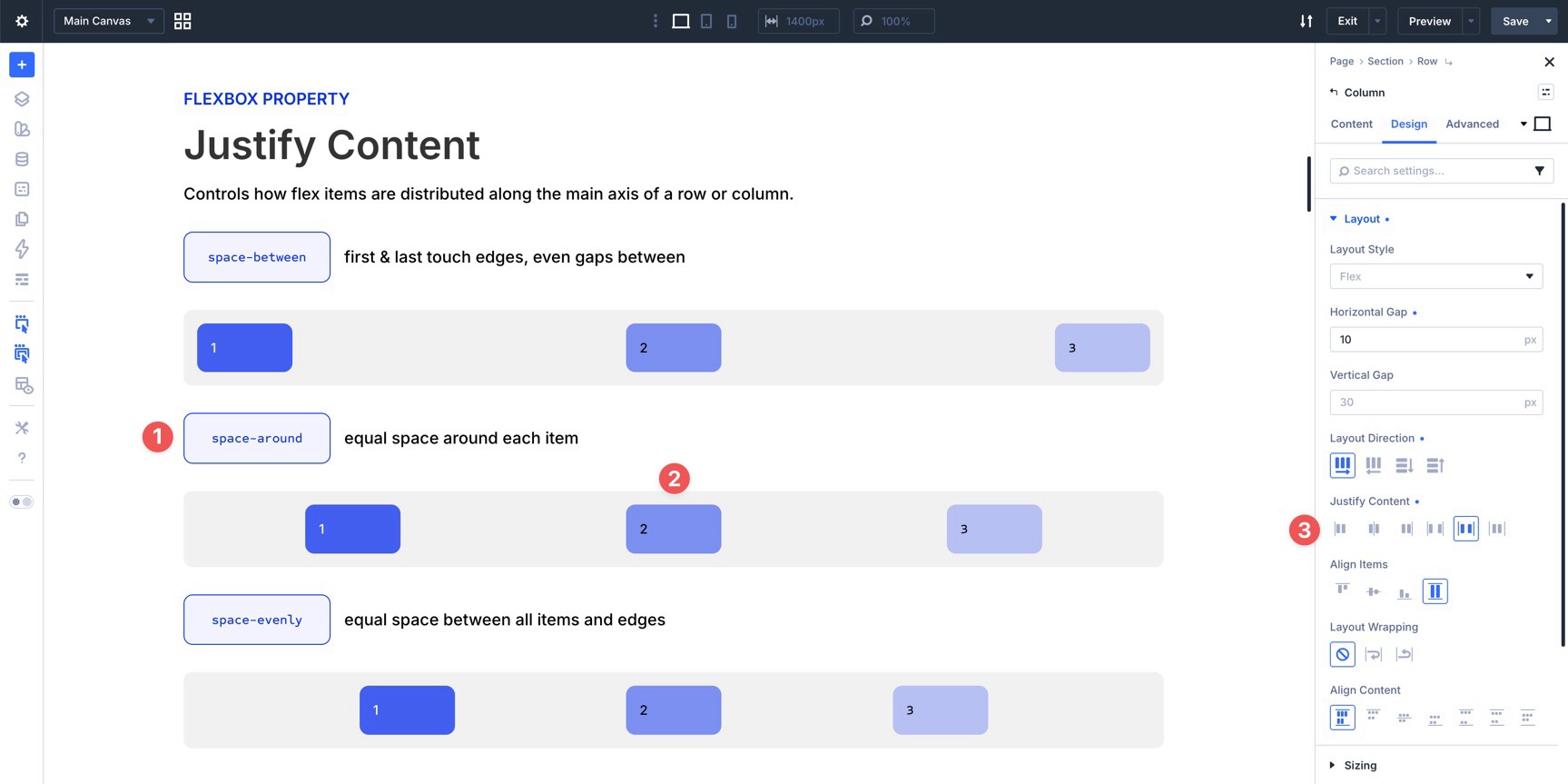
Task: Click the 100% zoom field
Action: (893, 21)
